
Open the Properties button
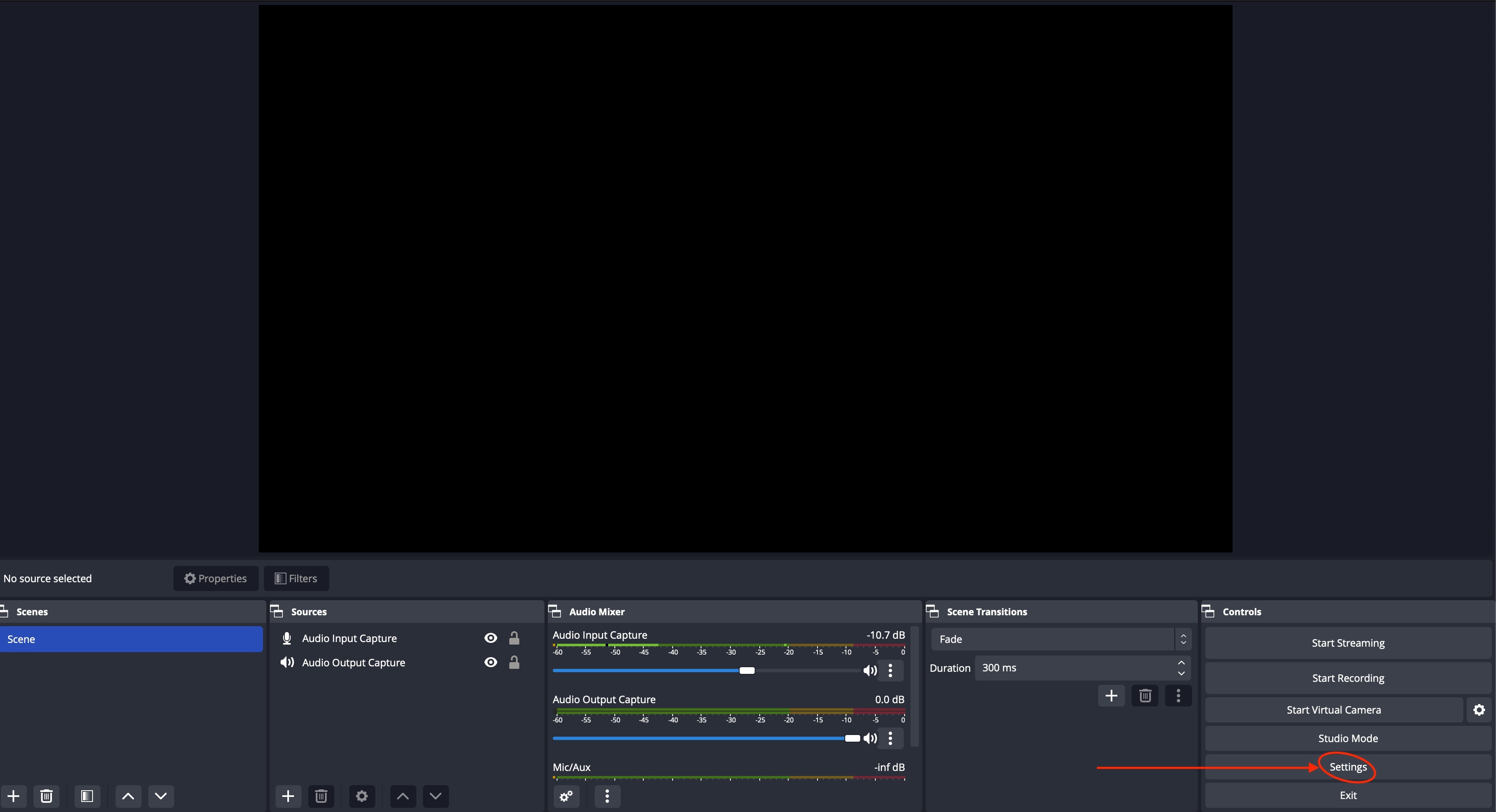[215, 578]
